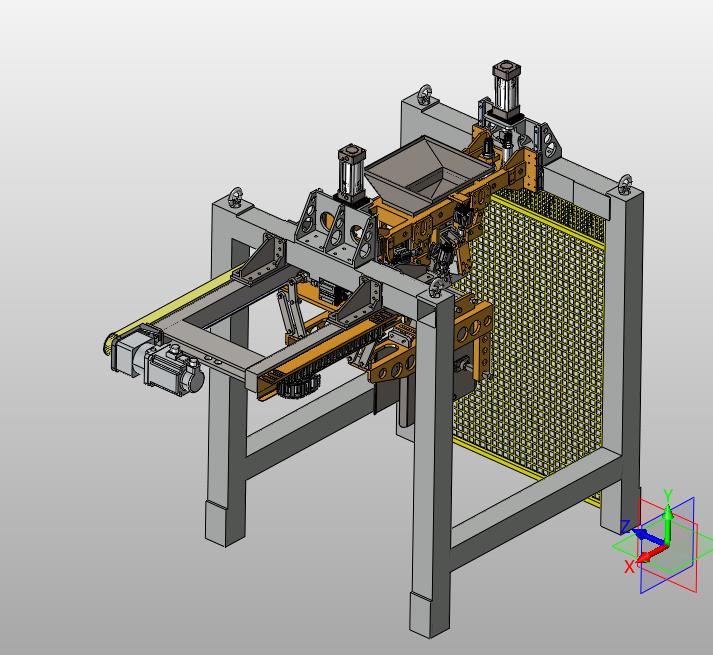Select the short pneumatic cylinder beside the hopper
Screen dimensions: 713x655
tap(351, 172)
